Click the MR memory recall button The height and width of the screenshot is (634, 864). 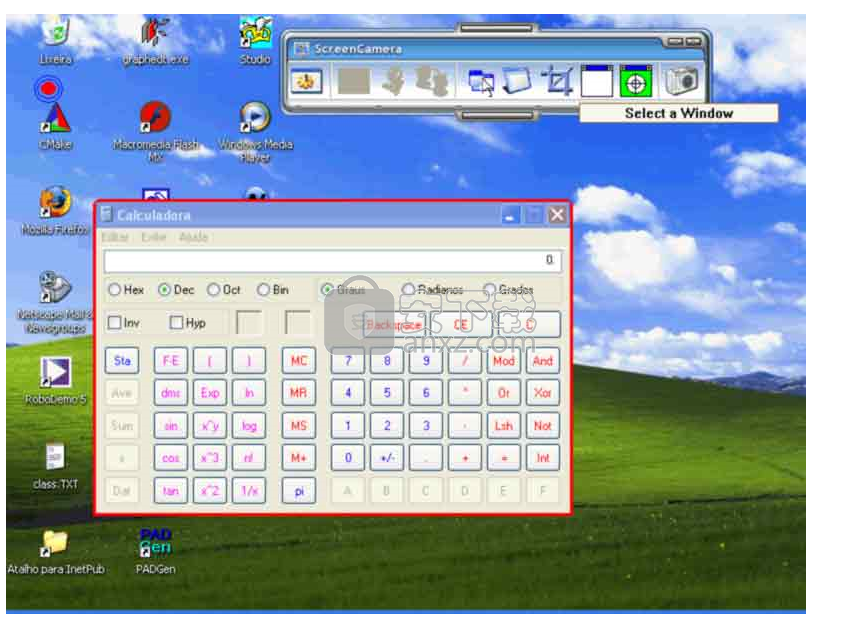coord(299,393)
